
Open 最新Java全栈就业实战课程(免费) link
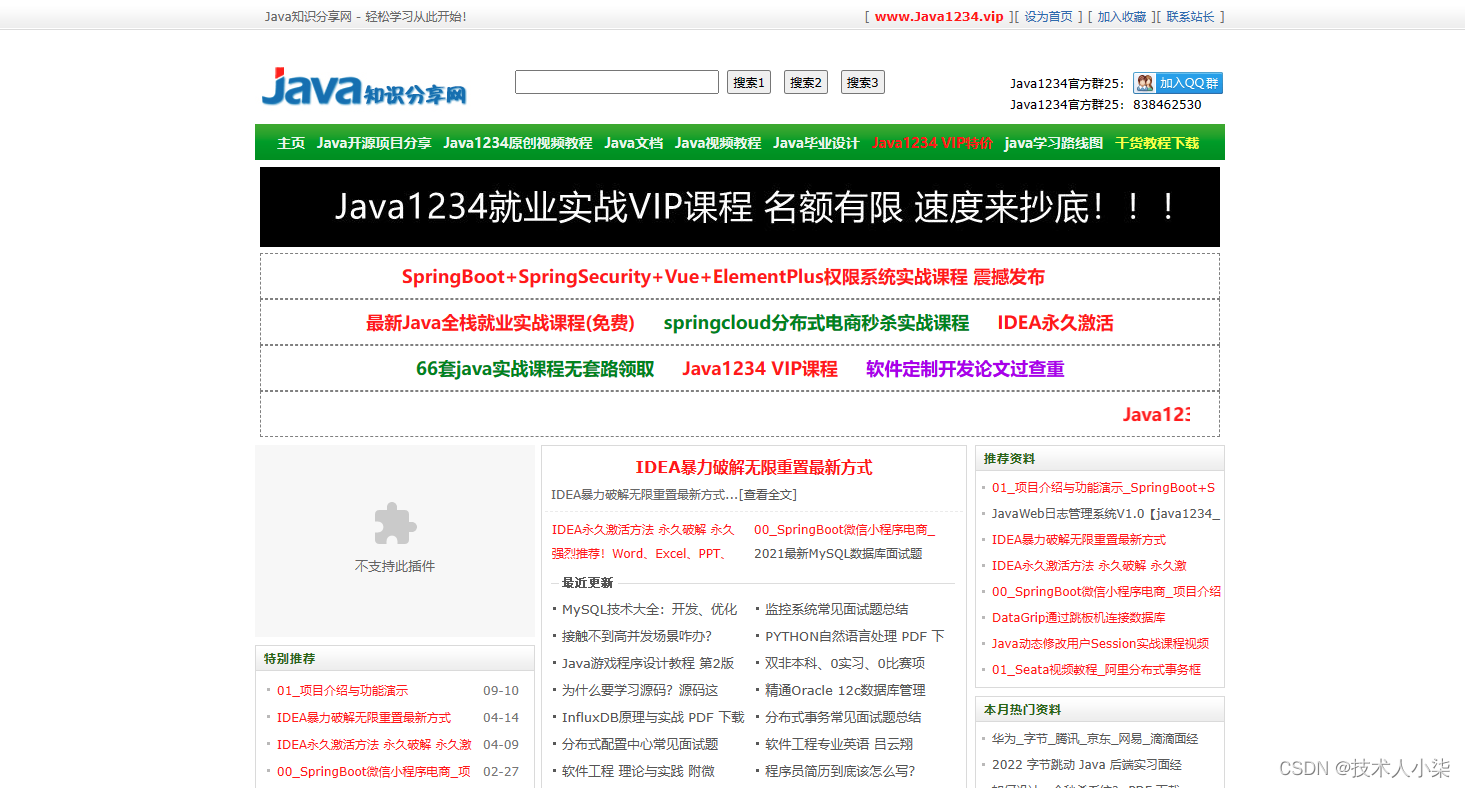click(x=500, y=323)
